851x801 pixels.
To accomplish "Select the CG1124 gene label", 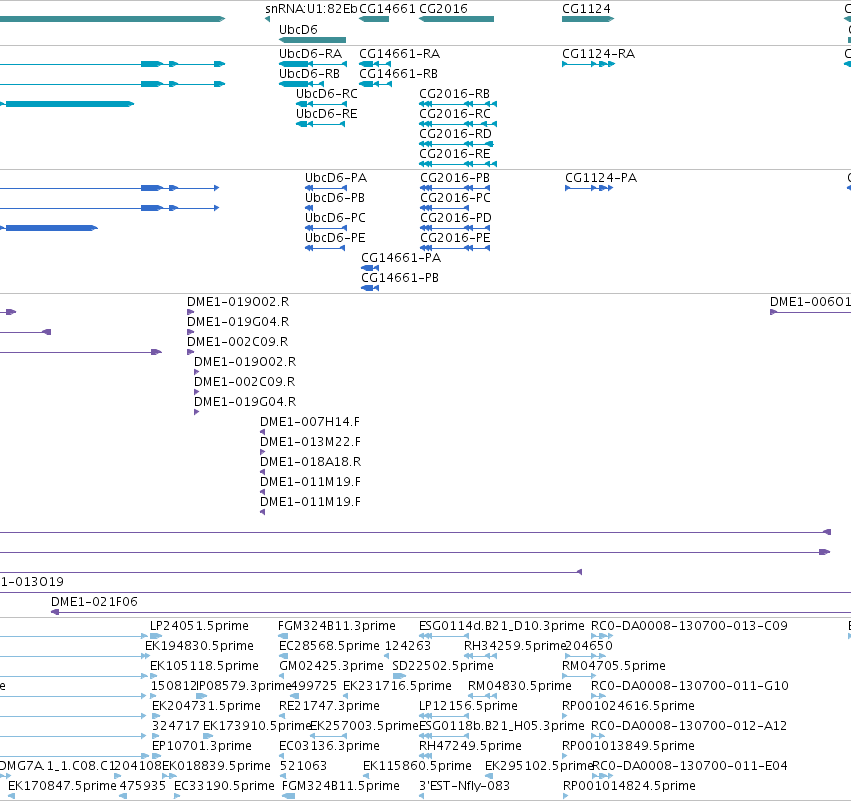I will point(586,9).
